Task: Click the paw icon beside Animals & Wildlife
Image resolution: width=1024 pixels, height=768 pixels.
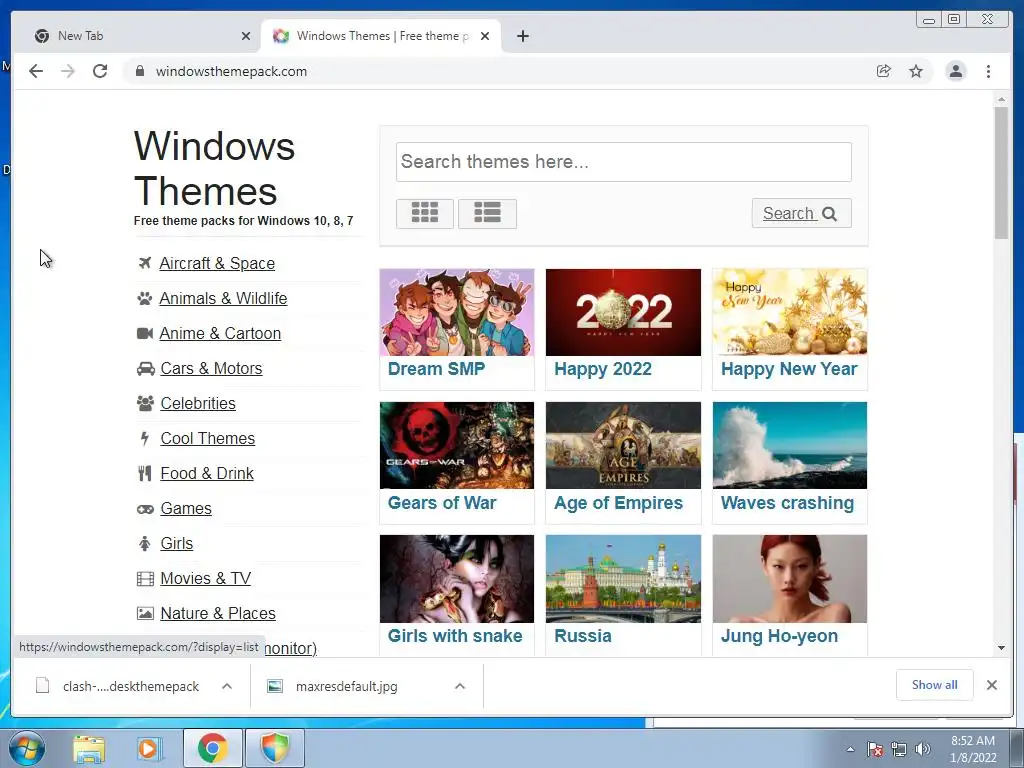Action: [x=145, y=298]
